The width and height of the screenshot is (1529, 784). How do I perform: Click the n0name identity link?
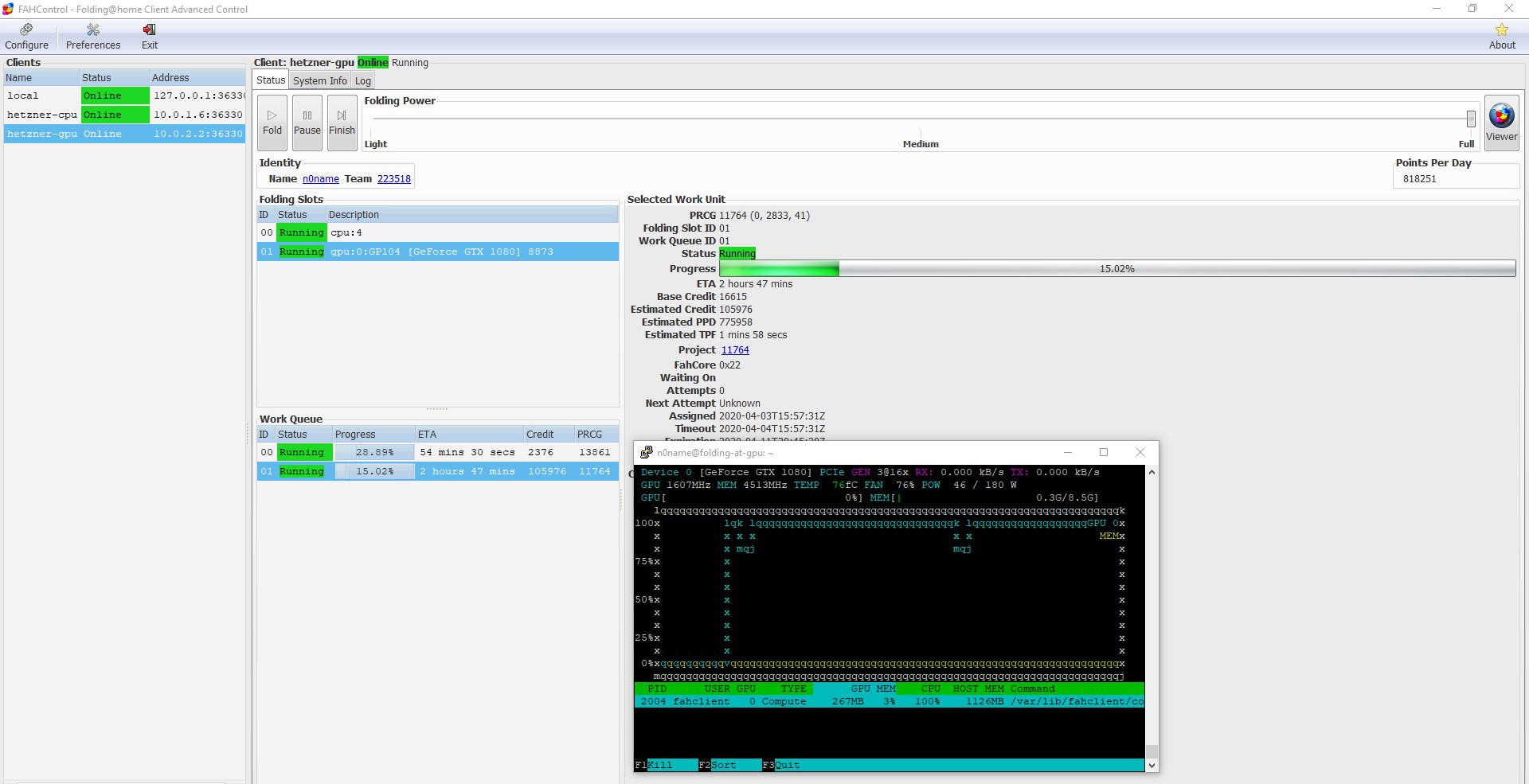[x=320, y=179]
